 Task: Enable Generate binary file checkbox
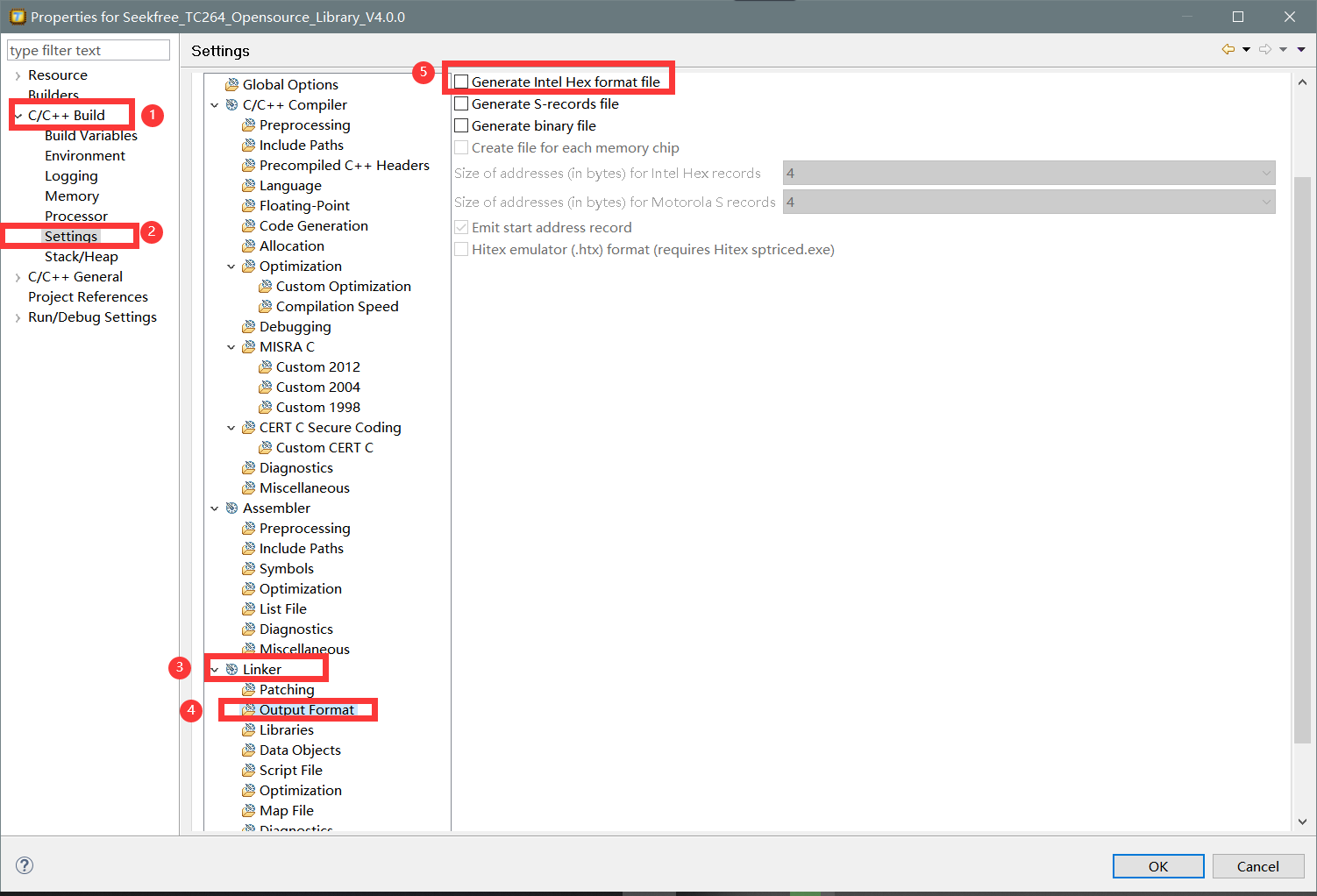click(461, 126)
